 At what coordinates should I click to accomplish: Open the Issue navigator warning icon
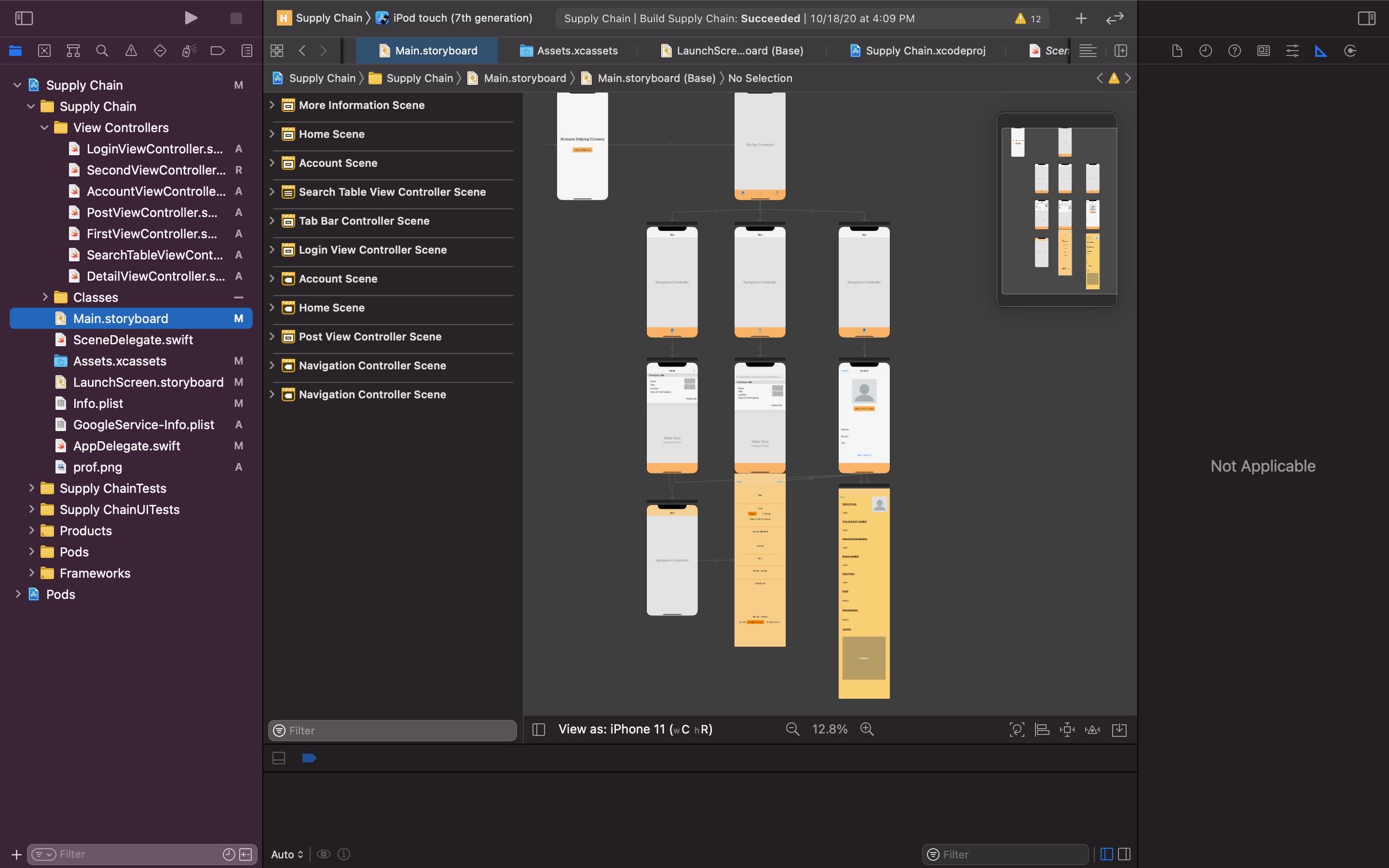[131, 51]
